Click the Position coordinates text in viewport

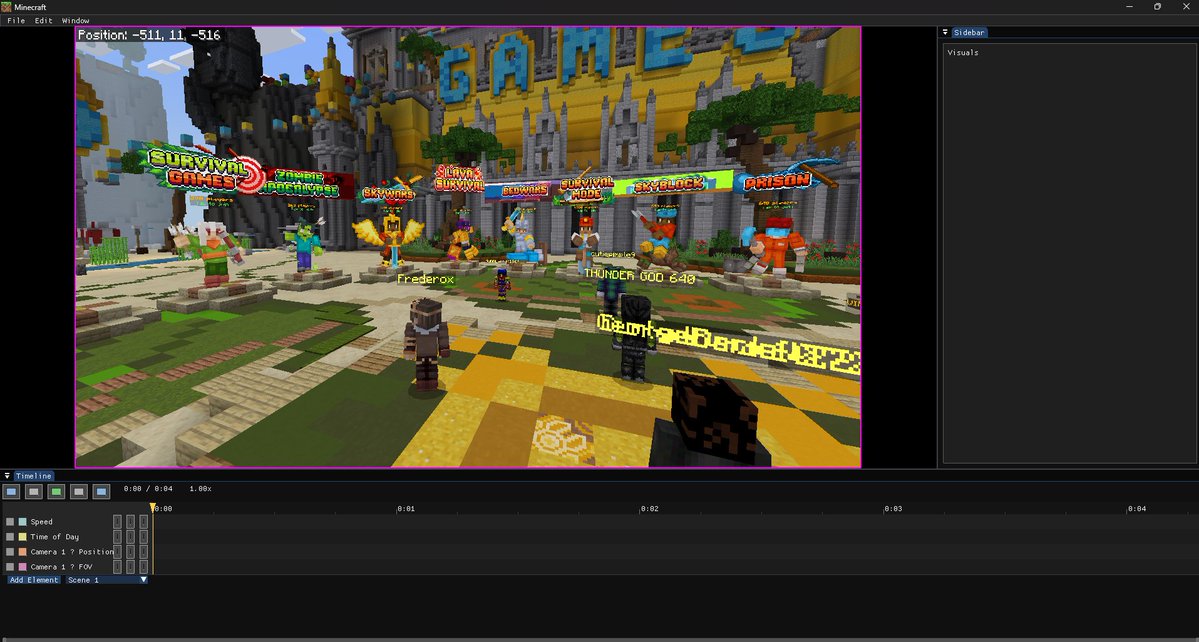click(149, 34)
